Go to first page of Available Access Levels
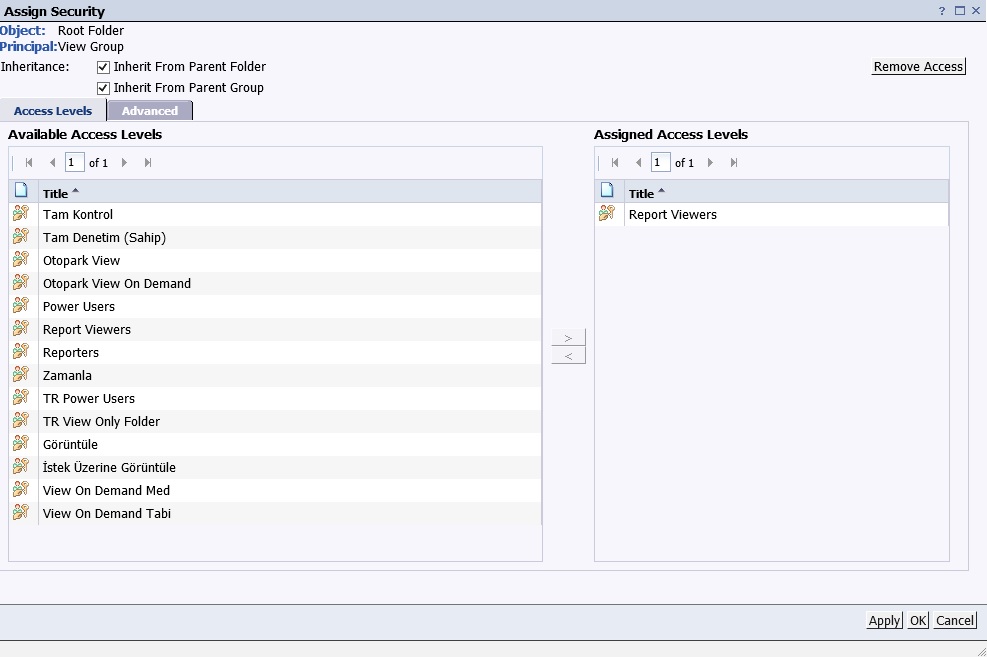Screen dimensions: 987x657 [29, 162]
